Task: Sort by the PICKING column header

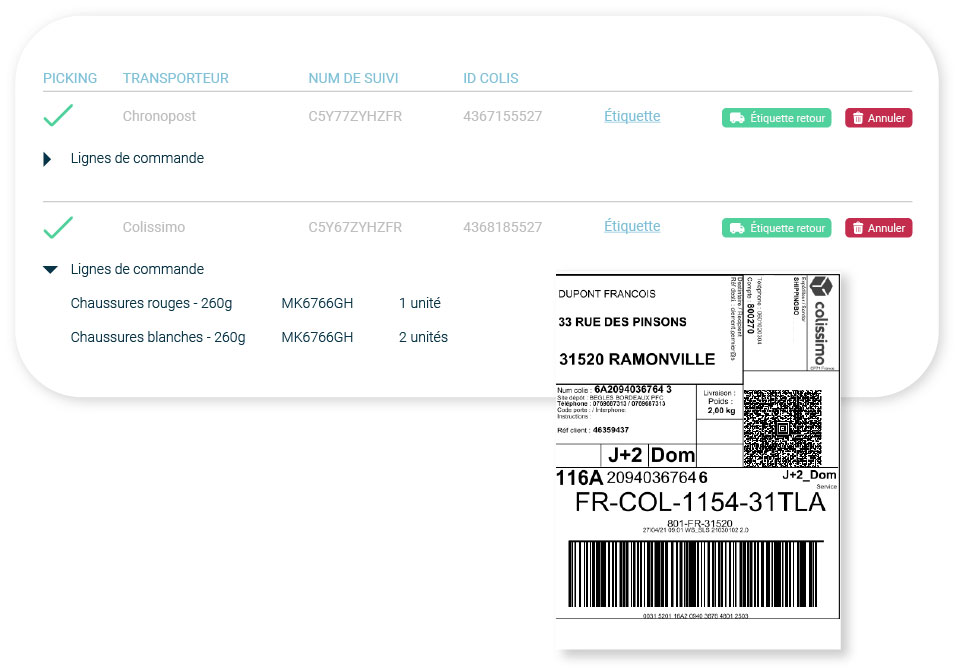Action: pyautogui.click(x=70, y=78)
